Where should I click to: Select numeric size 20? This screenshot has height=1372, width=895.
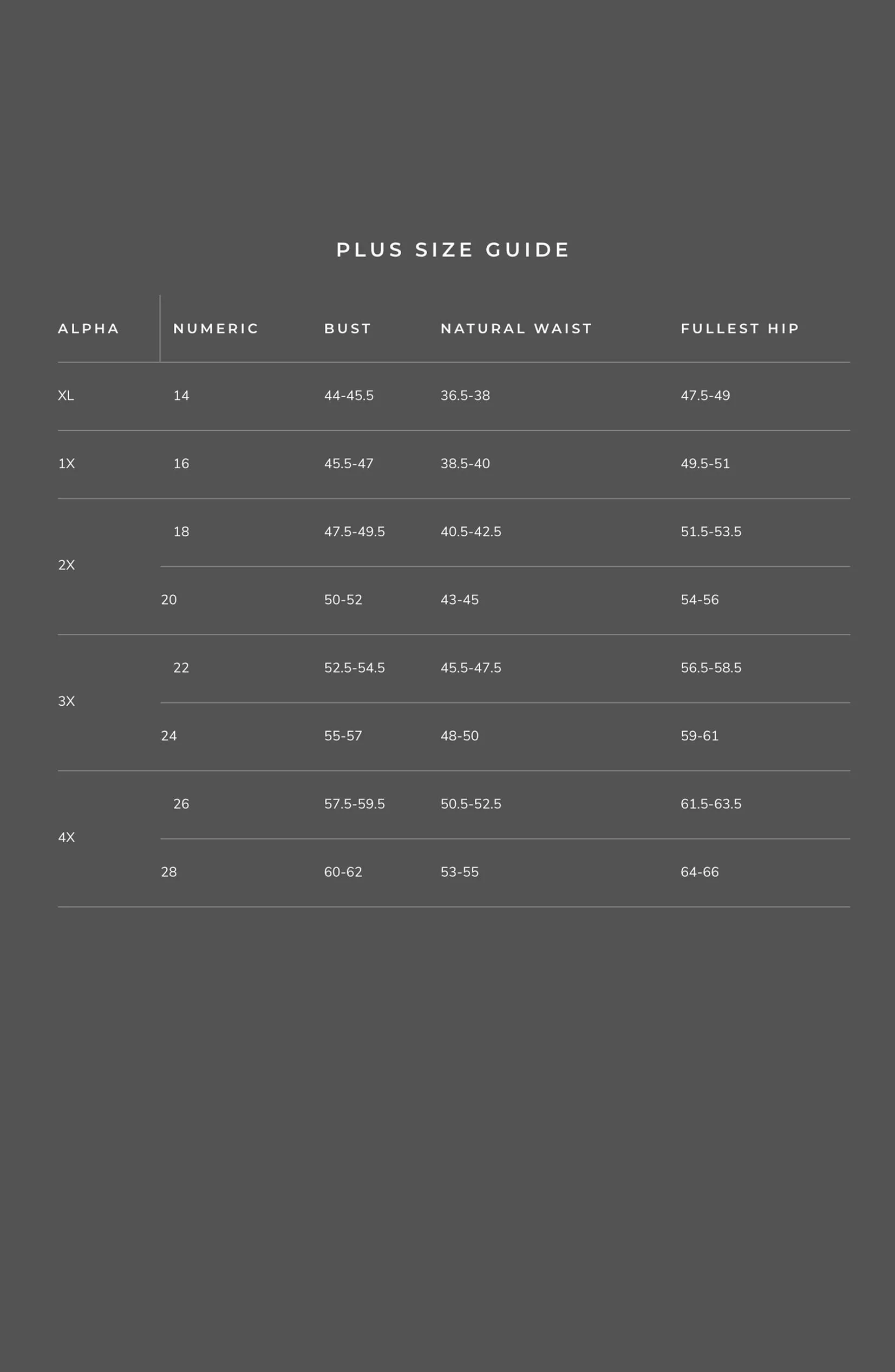[x=169, y=600]
